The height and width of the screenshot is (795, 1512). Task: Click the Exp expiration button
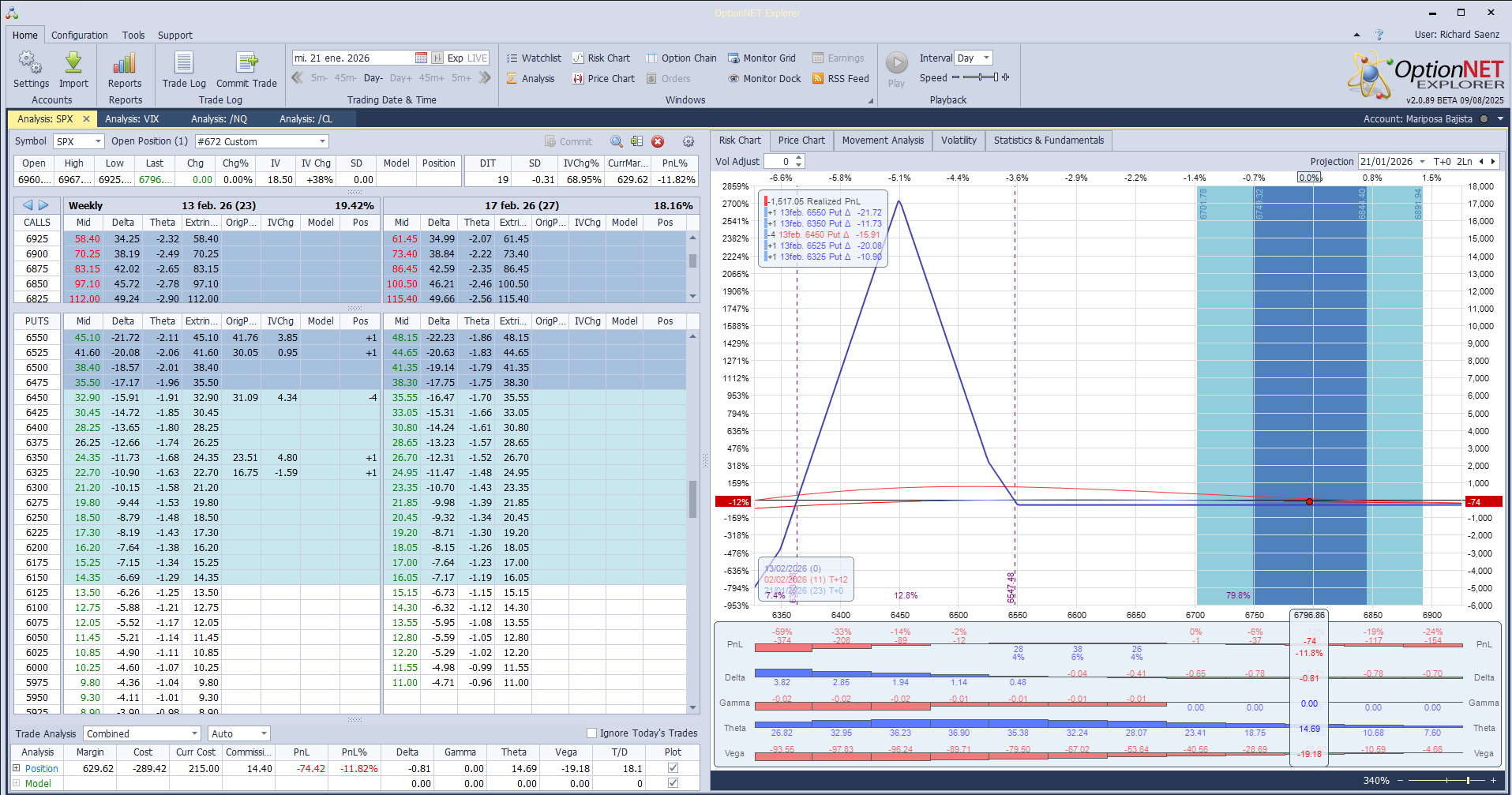pos(455,58)
